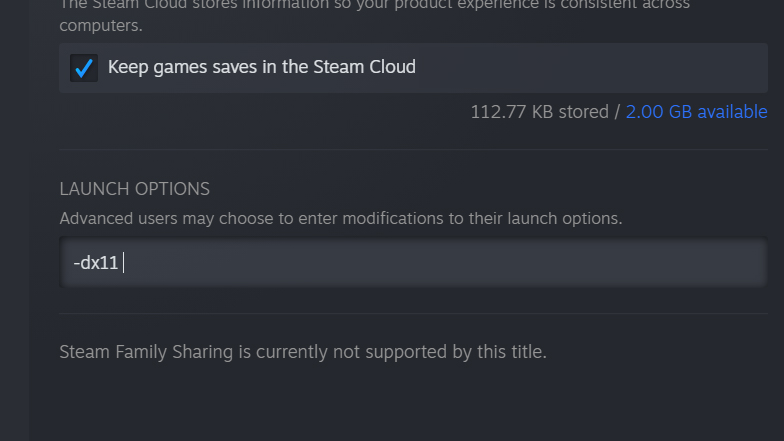Click the text caret after -dx11
The height and width of the screenshot is (441, 784).
(124, 262)
